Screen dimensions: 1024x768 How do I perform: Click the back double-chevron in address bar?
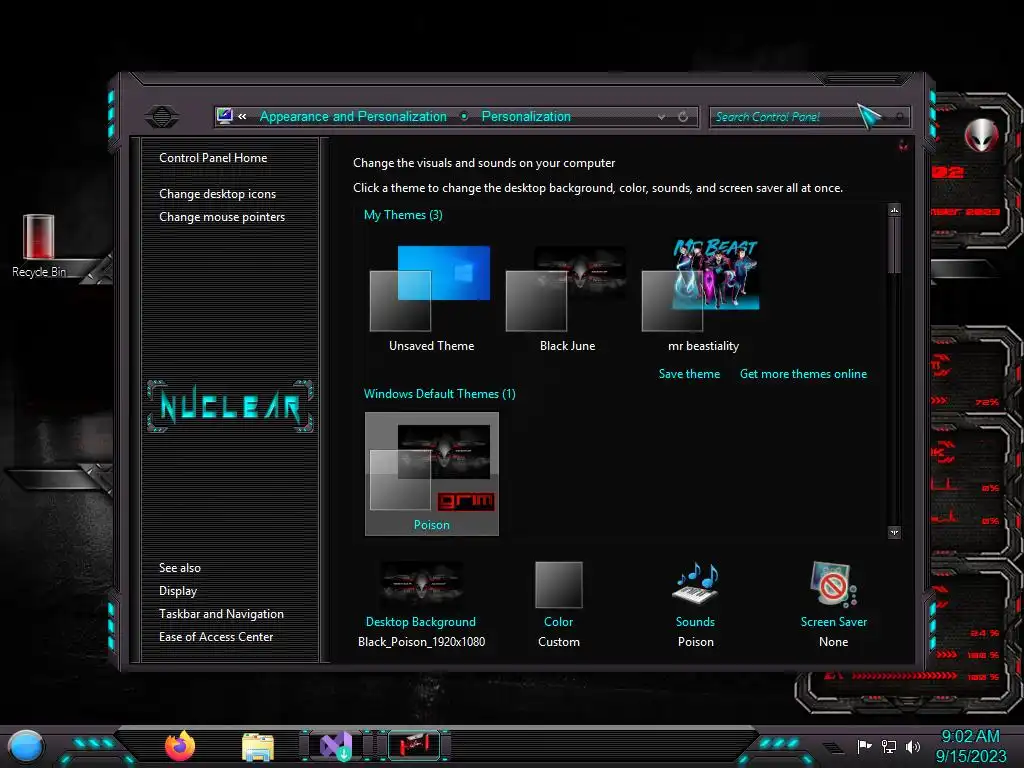[242, 116]
